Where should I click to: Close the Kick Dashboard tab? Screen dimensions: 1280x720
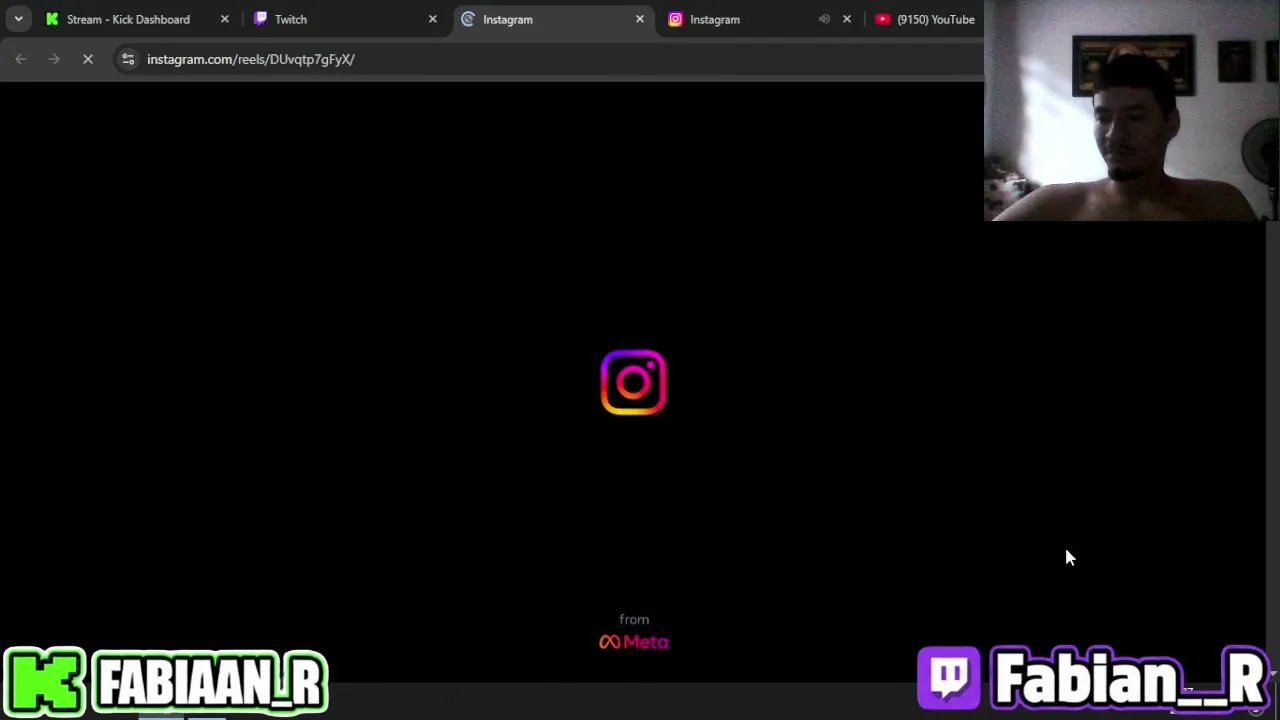click(x=224, y=19)
